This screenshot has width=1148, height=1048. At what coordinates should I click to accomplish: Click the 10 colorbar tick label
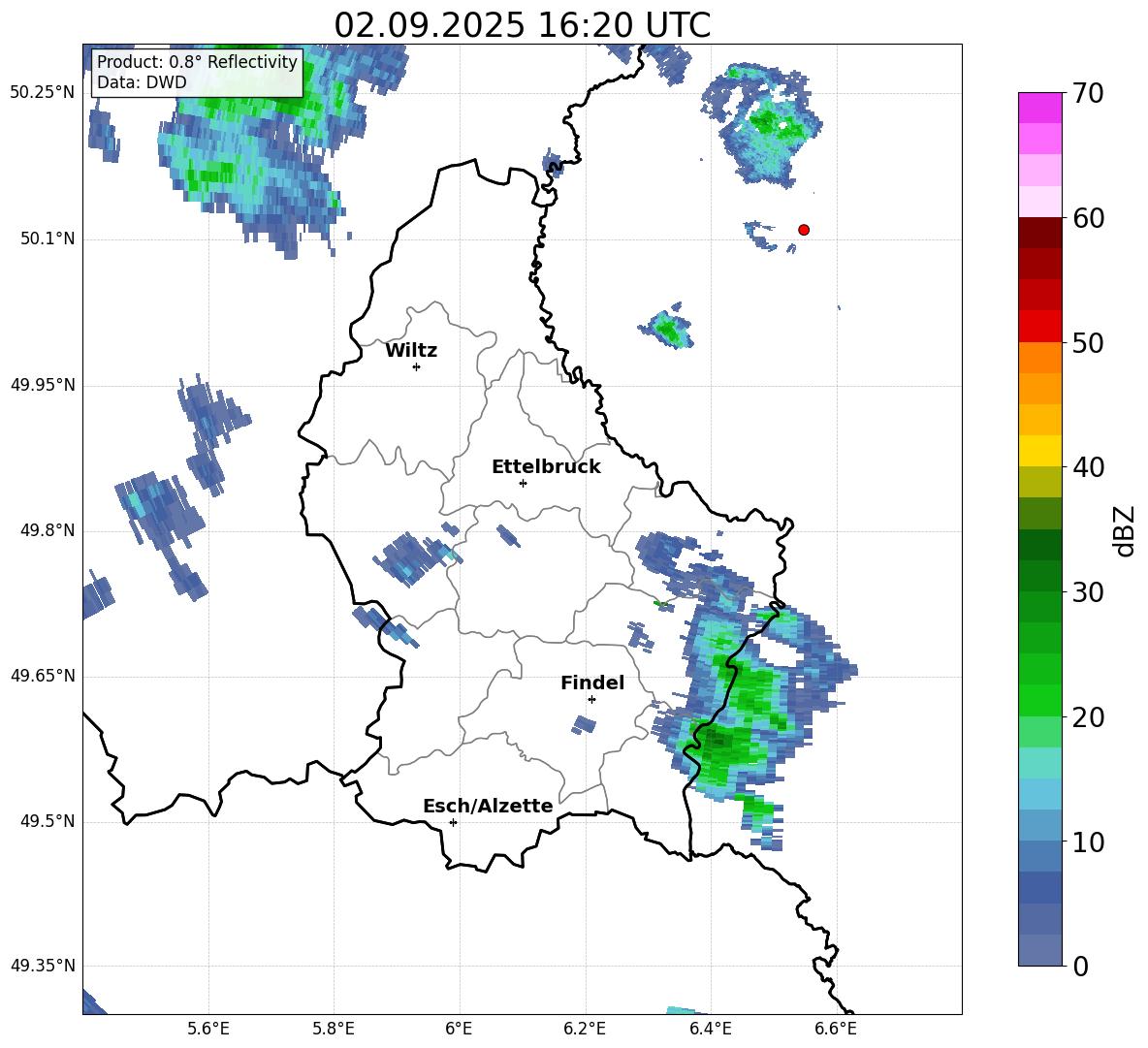[x=1087, y=842]
